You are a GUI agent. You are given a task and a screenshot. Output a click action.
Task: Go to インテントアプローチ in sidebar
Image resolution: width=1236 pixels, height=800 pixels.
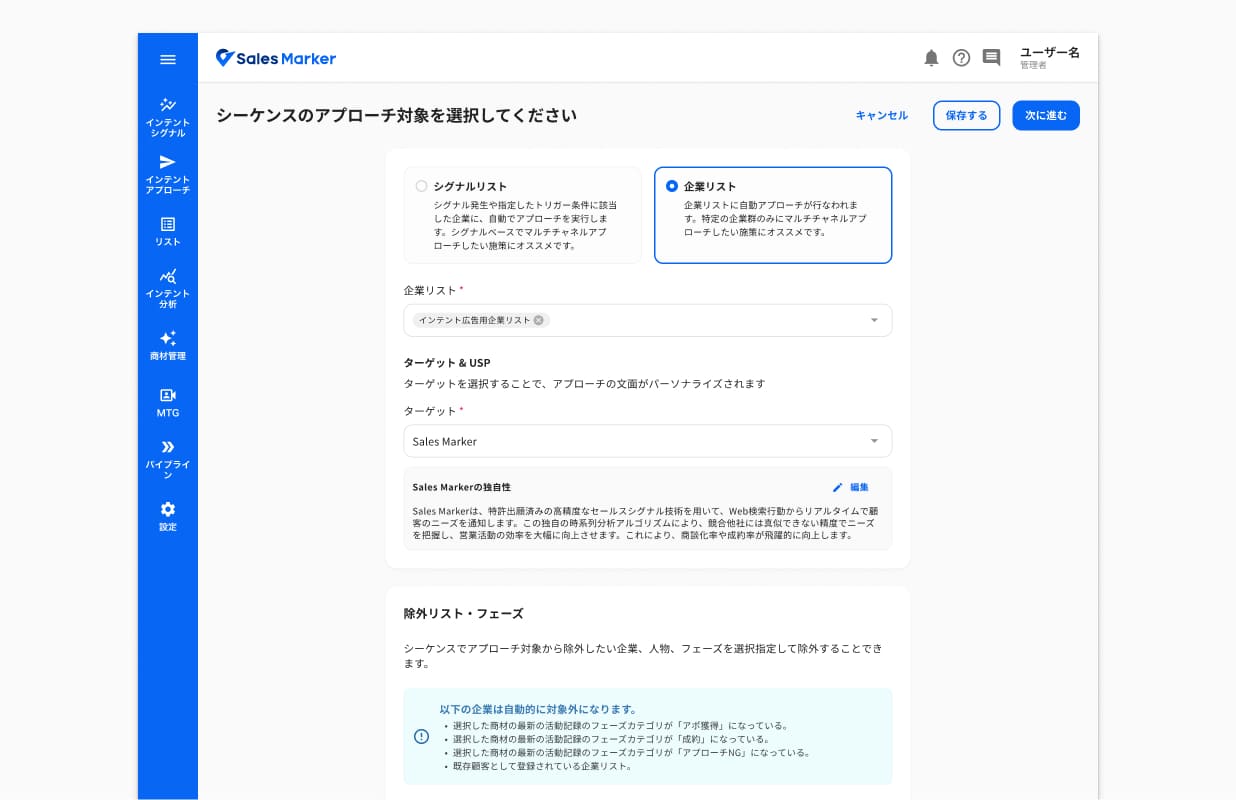pos(168,174)
